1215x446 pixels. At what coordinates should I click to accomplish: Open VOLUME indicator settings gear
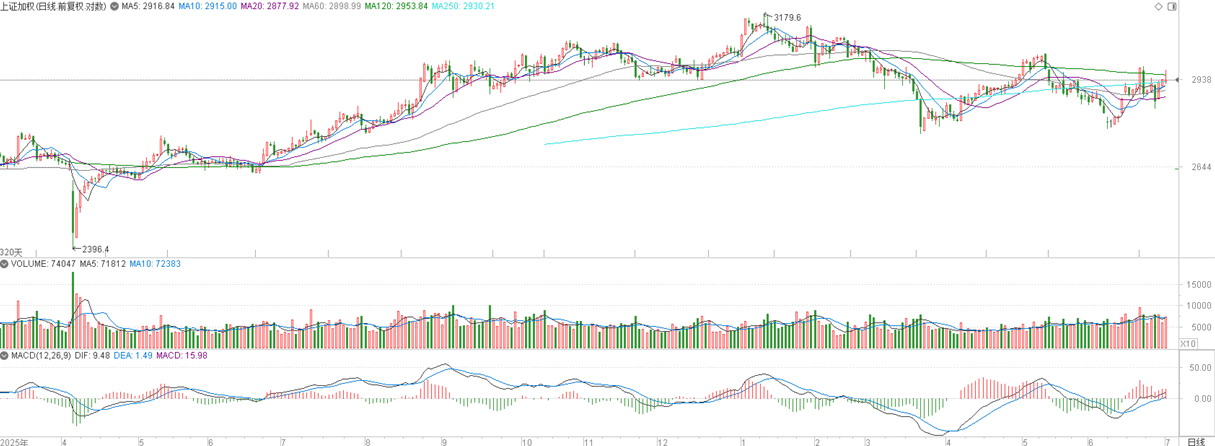[x=4, y=264]
